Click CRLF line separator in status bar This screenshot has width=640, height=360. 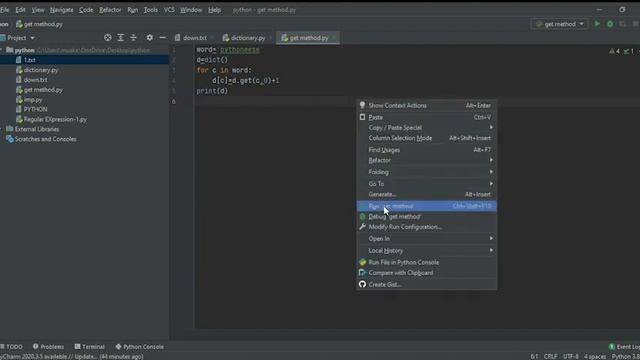tap(551, 357)
